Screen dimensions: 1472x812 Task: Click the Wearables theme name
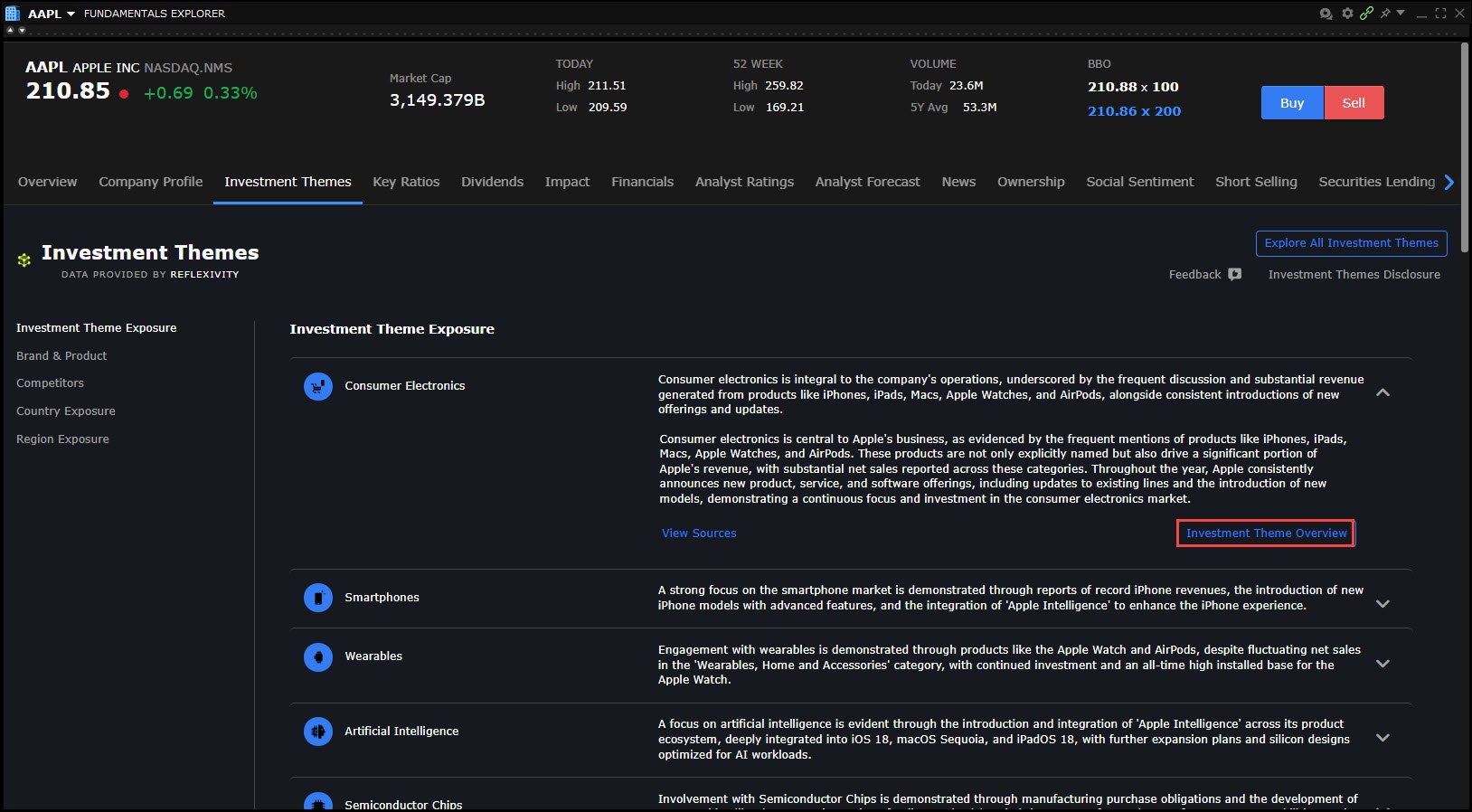pyautogui.click(x=373, y=656)
